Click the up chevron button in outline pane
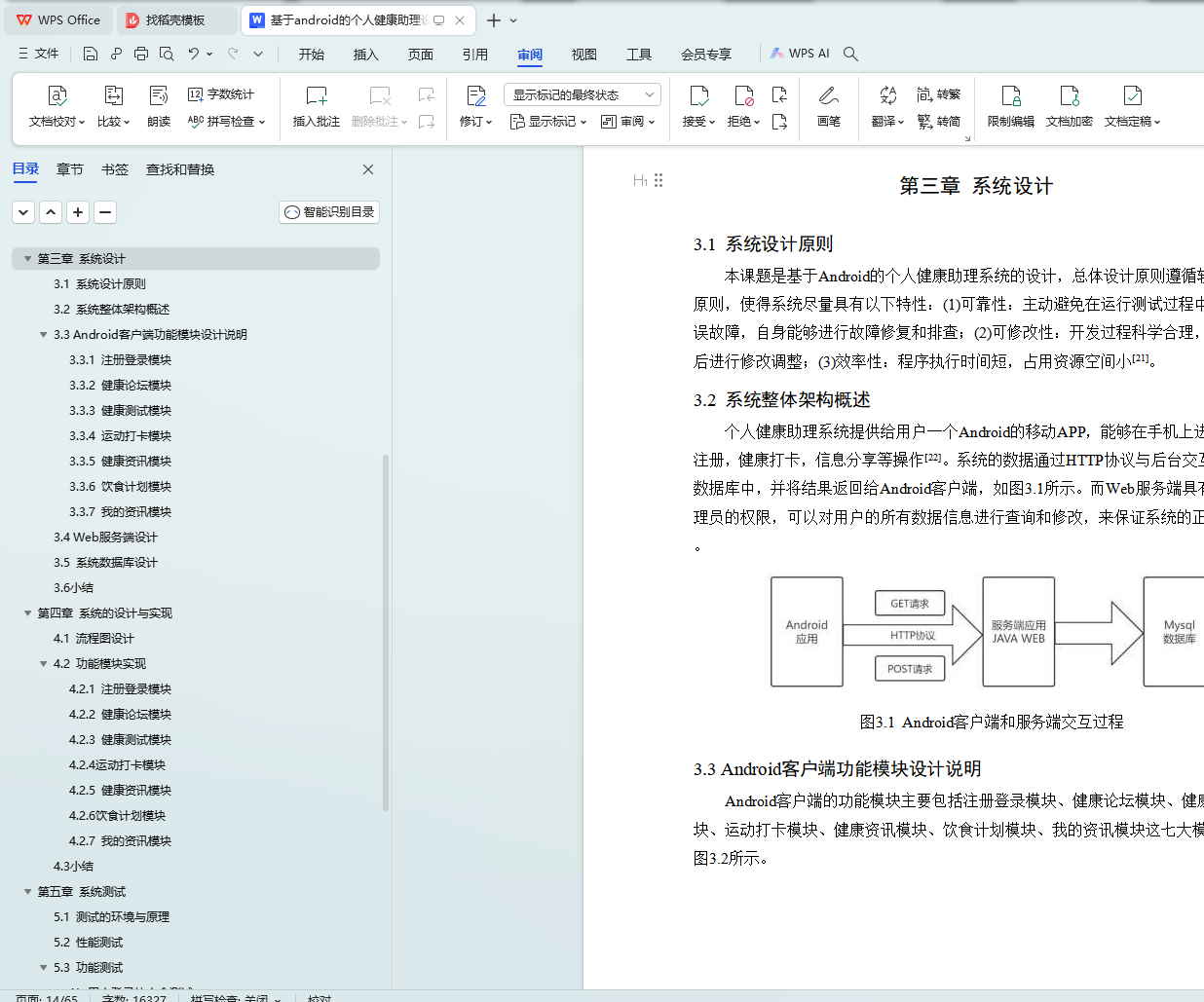 (x=52, y=212)
